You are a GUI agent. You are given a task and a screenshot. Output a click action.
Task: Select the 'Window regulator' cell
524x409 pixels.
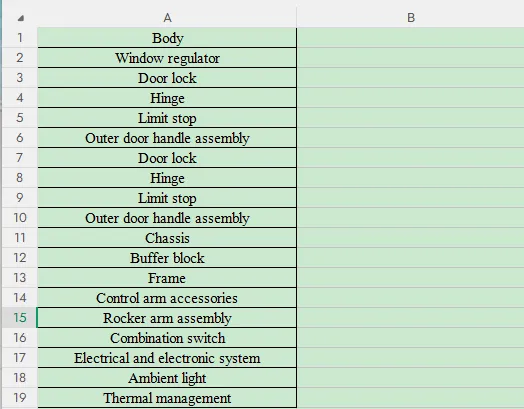[167, 58]
